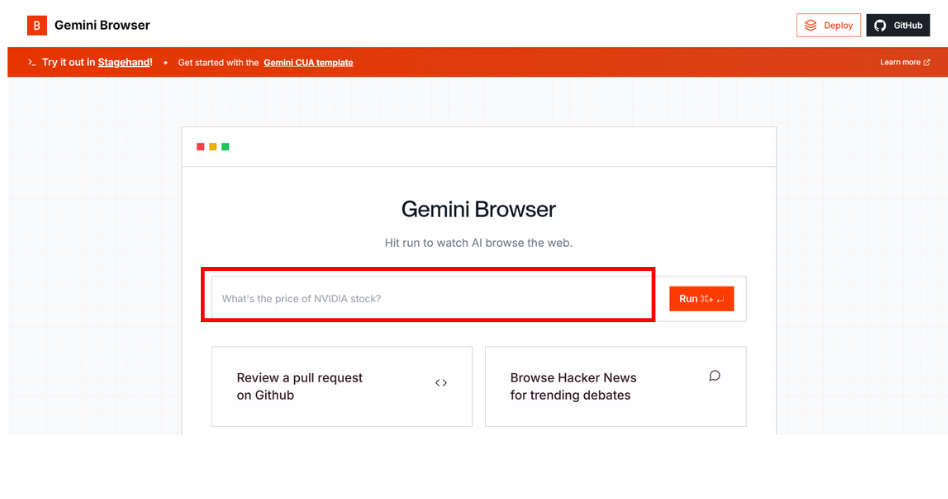Open the Gemini CUA template link
Image resolution: width=948 pixels, height=499 pixels.
pyautogui.click(x=308, y=62)
